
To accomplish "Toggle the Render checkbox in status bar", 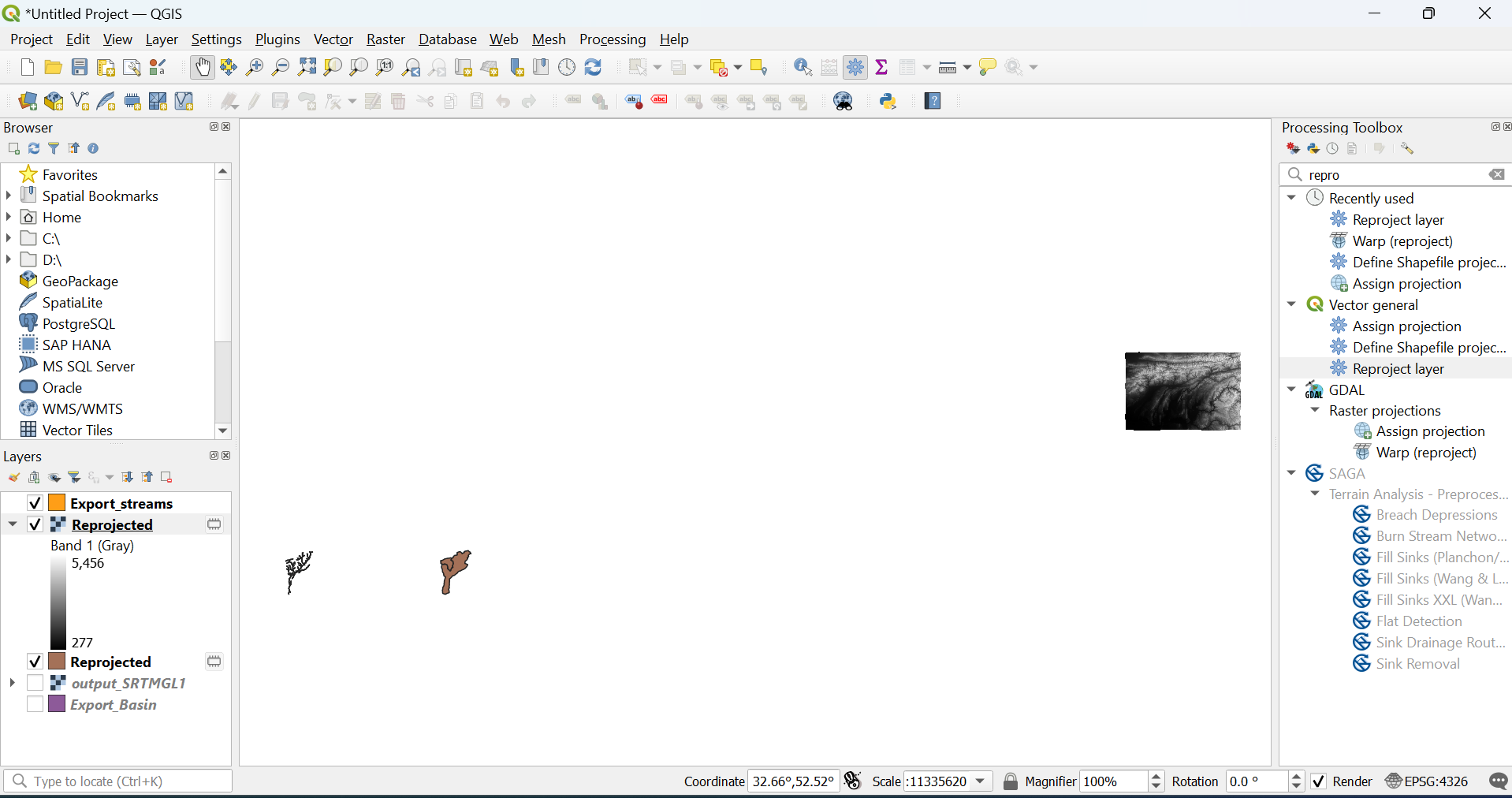I will [x=1318, y=781].
